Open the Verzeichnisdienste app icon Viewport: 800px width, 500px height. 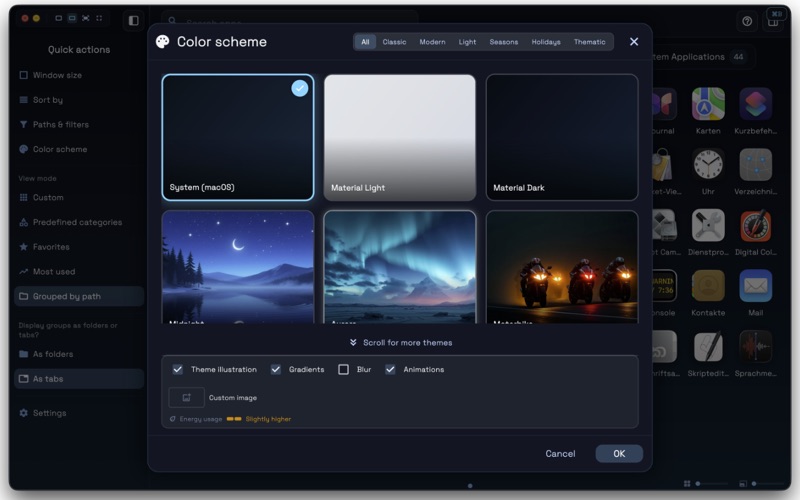(756, 165)
